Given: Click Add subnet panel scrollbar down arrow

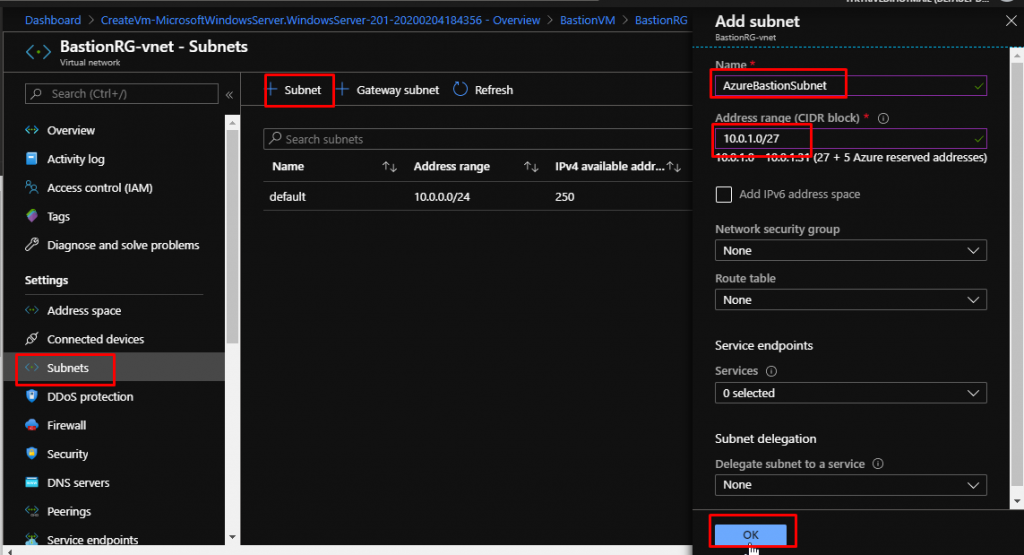Looking at the screenshot, I should [1017, 501].
